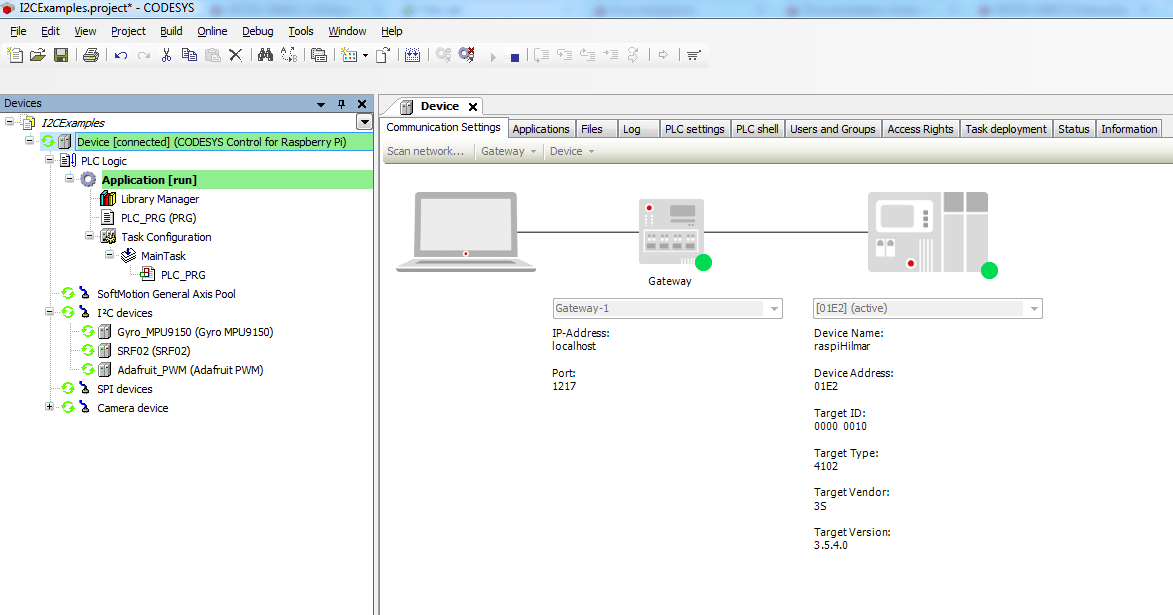Open the Gateway toolbar dropdown
The image size is (1173, 615).
point(508,151)
